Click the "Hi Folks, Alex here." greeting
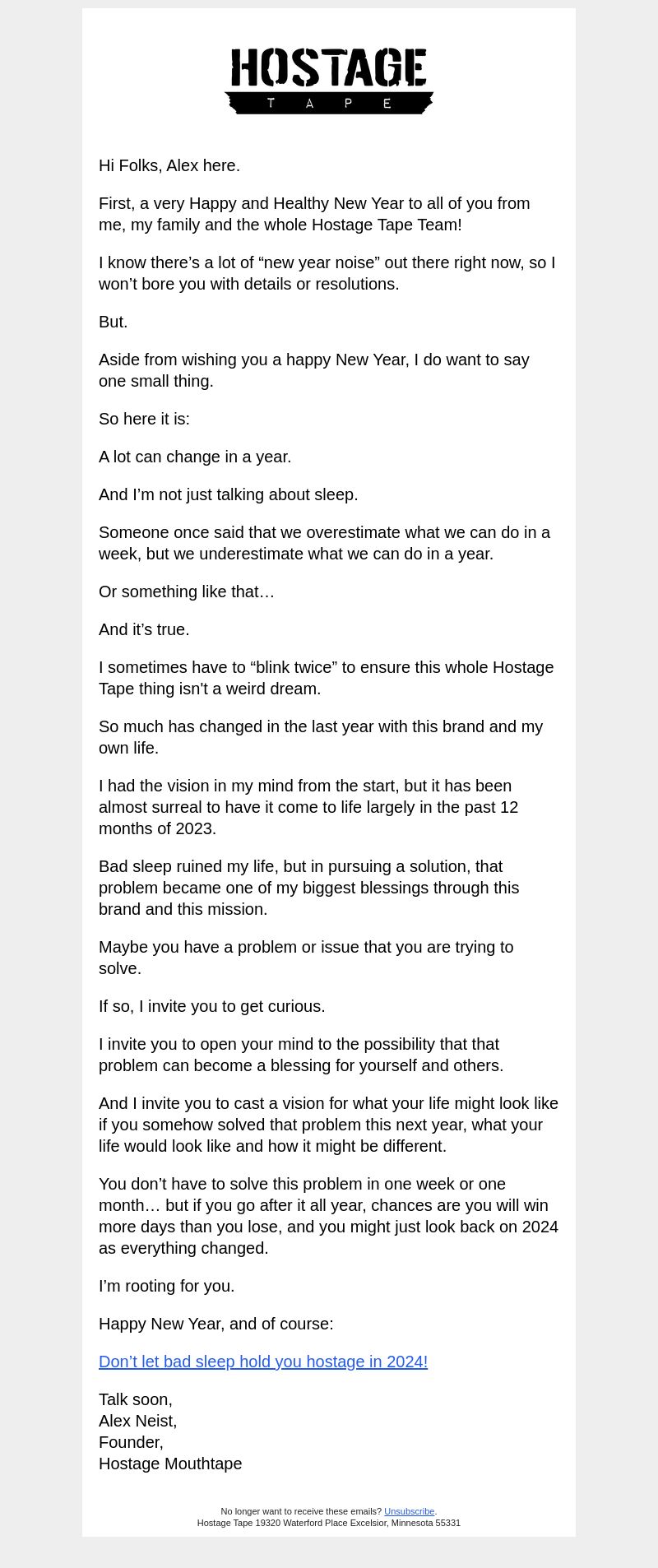This screenshot has width=658, height=1568. (x=169, y=165)
